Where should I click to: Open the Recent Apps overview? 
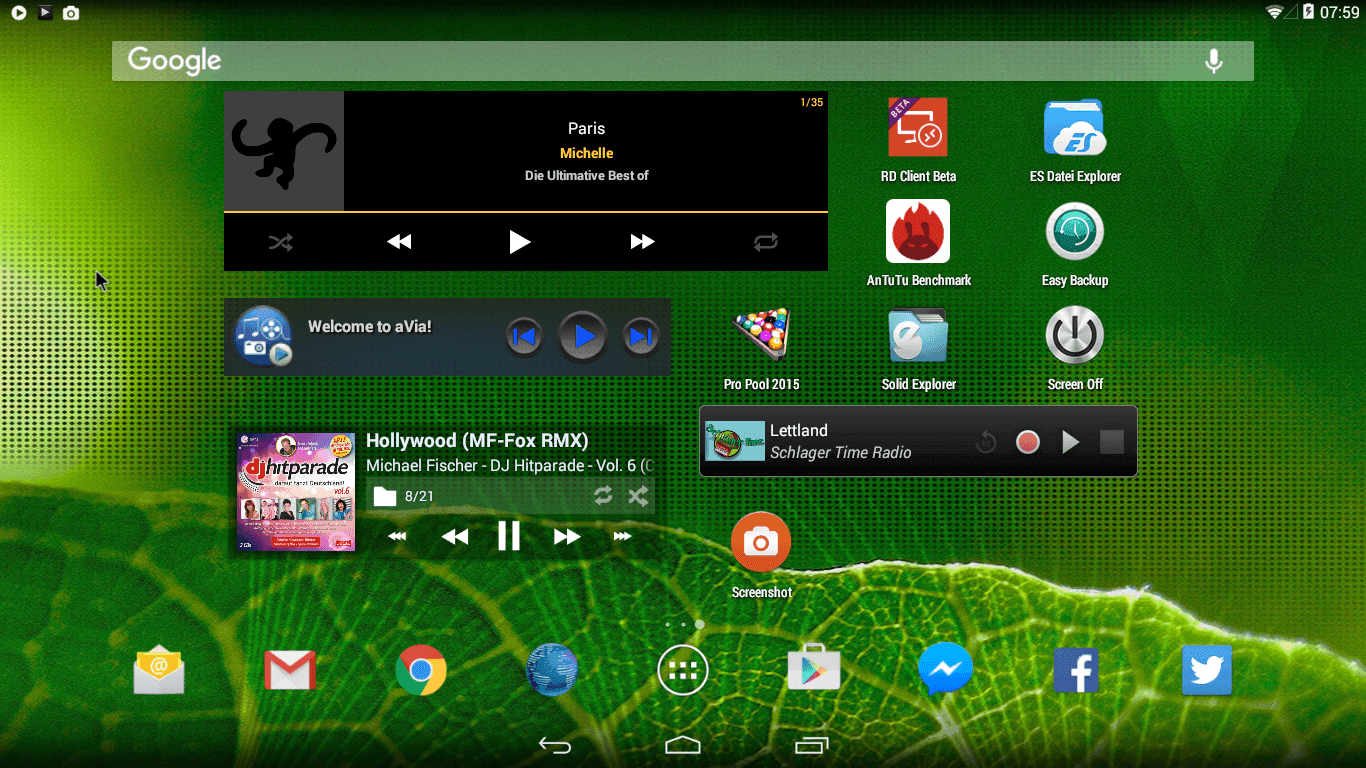pyautogui.click(x=811, y=745)
